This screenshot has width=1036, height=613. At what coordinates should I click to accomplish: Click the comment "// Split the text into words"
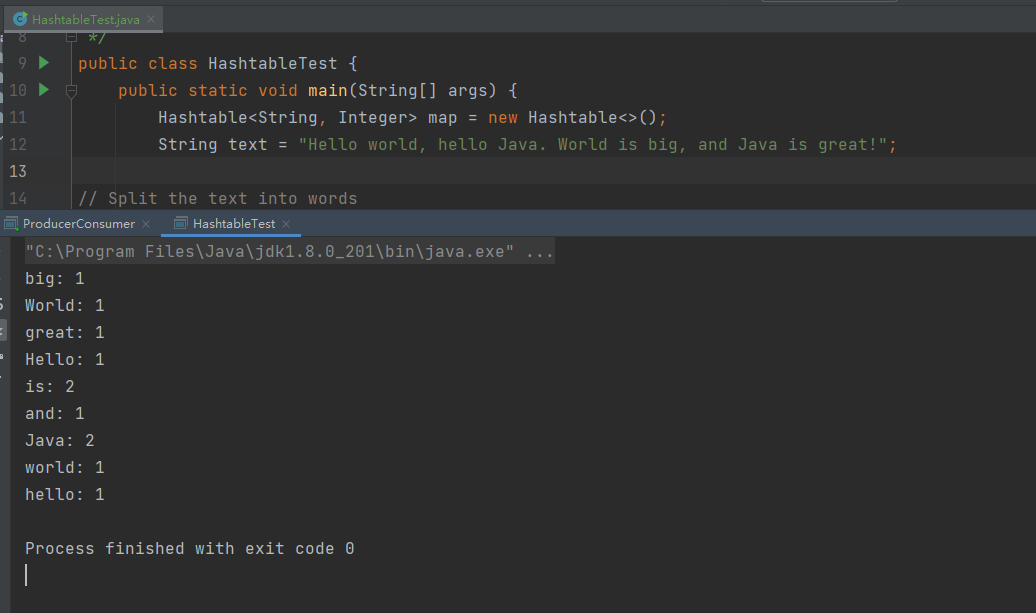(x=217, y=198)
